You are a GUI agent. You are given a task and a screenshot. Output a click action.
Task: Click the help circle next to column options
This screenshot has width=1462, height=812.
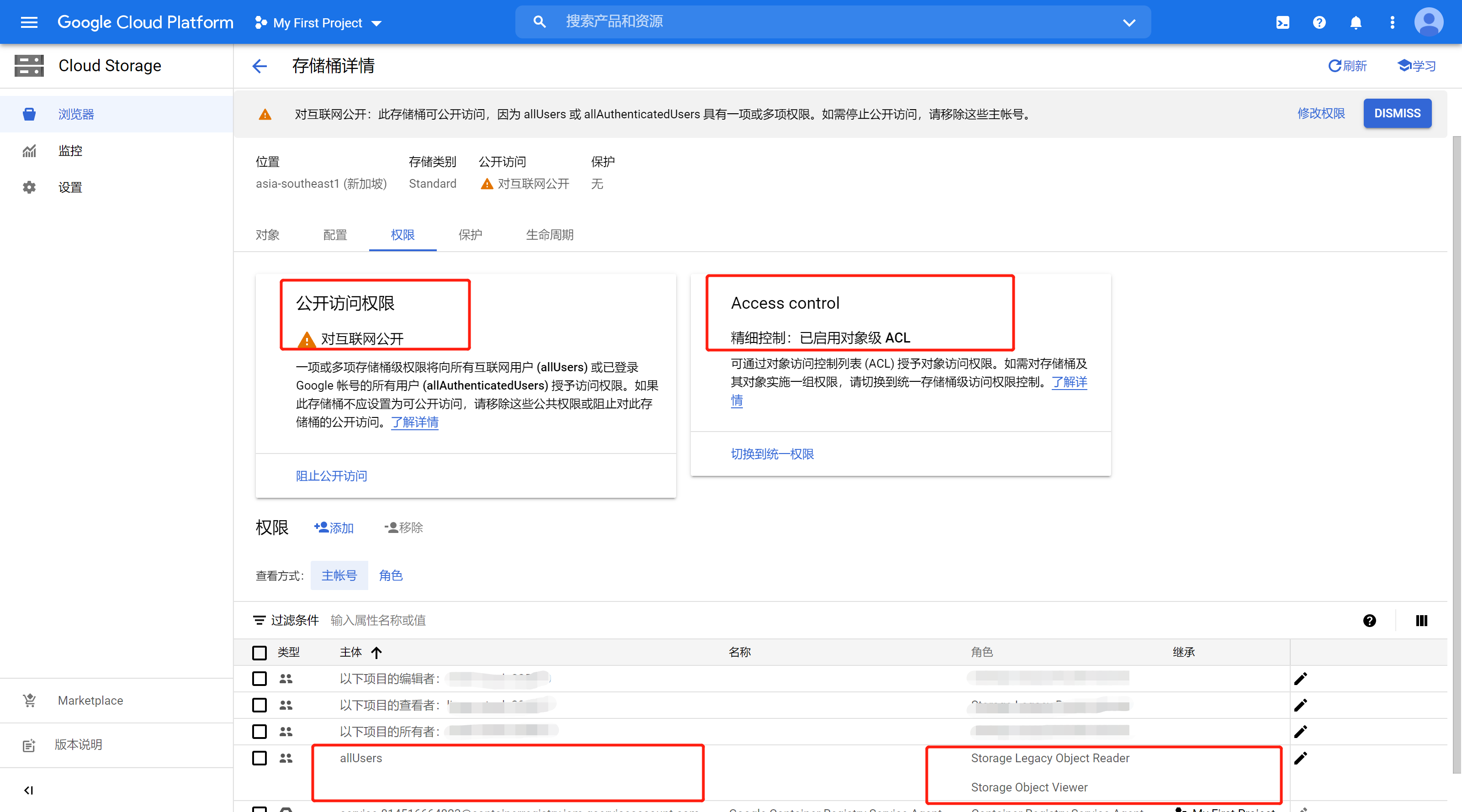pos(1370,620)
